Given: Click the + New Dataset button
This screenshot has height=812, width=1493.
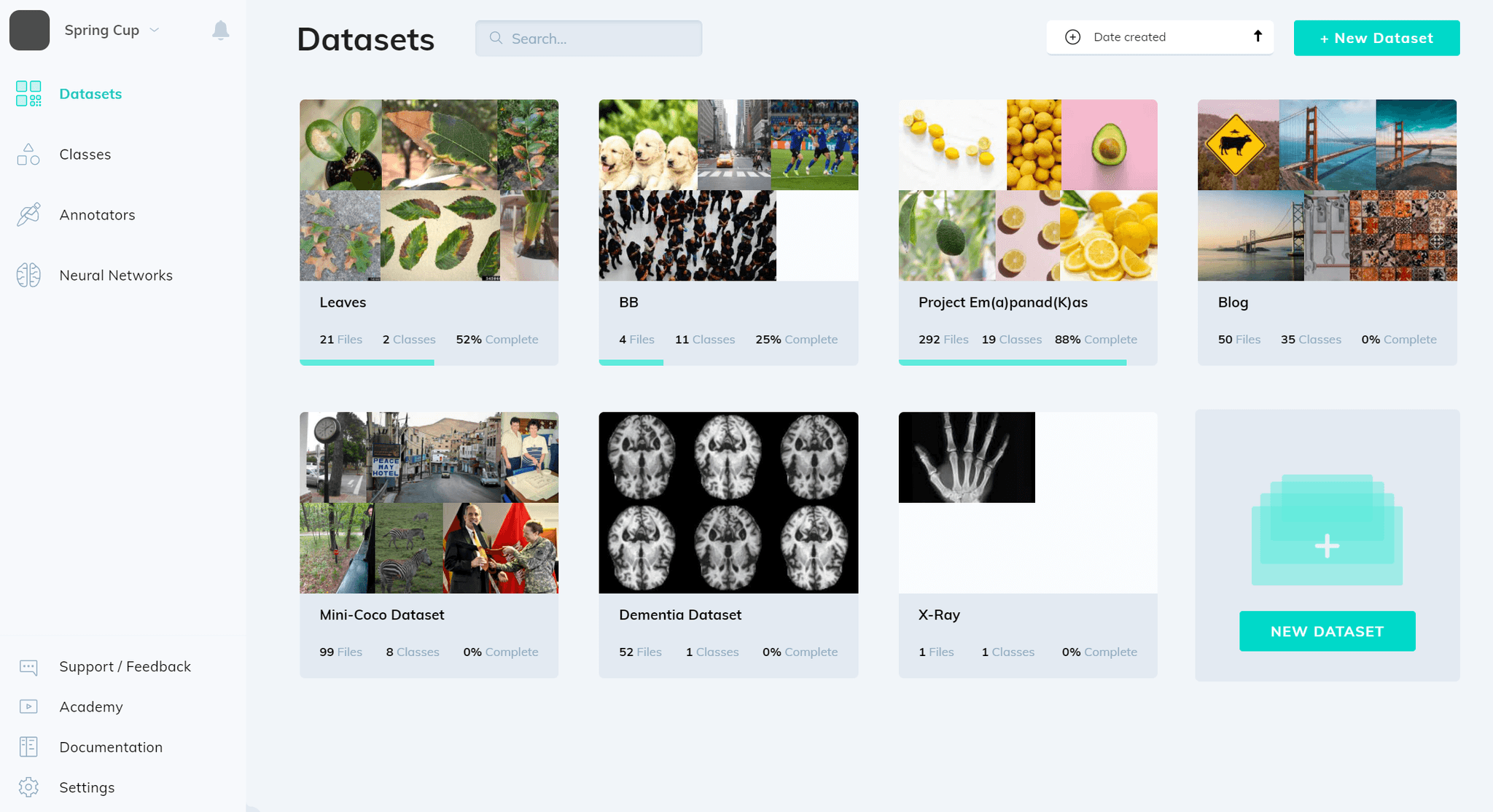Looking at the screenshot, I should click(1376, 38).
